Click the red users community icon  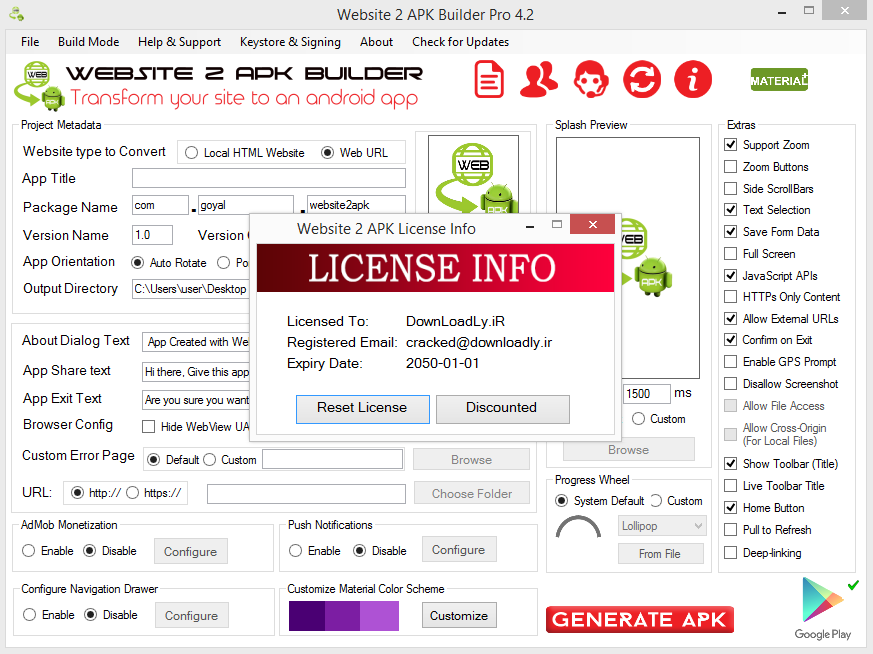click(x=539, y=79)
